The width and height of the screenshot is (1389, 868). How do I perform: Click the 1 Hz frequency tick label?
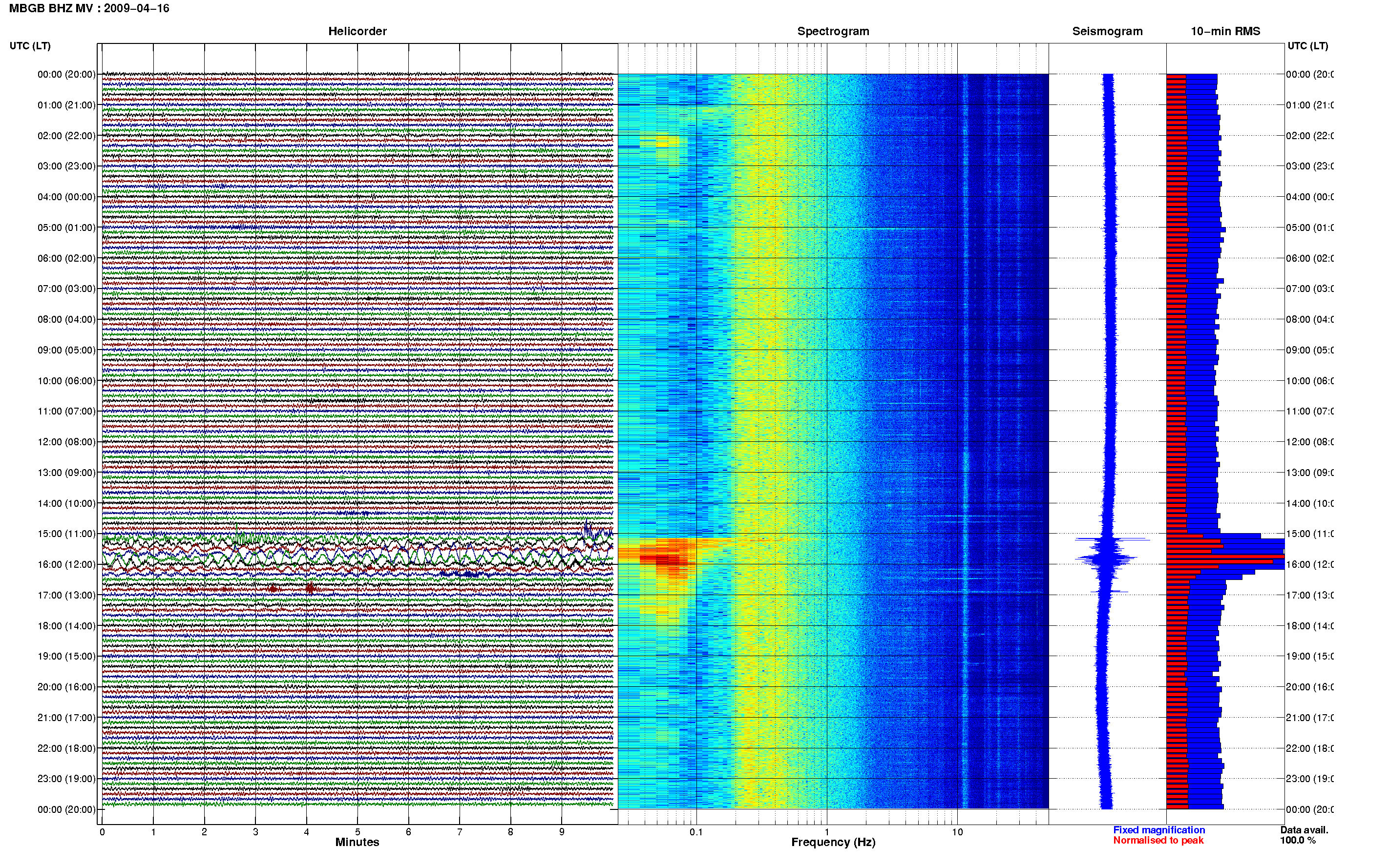(827, 832)
